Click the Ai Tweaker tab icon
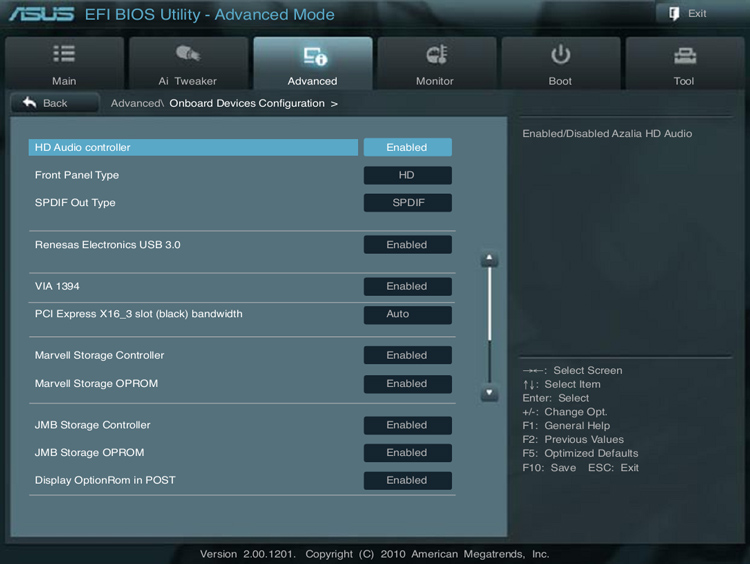The height and width of the screenshot is (564, 750). [188, 54]
